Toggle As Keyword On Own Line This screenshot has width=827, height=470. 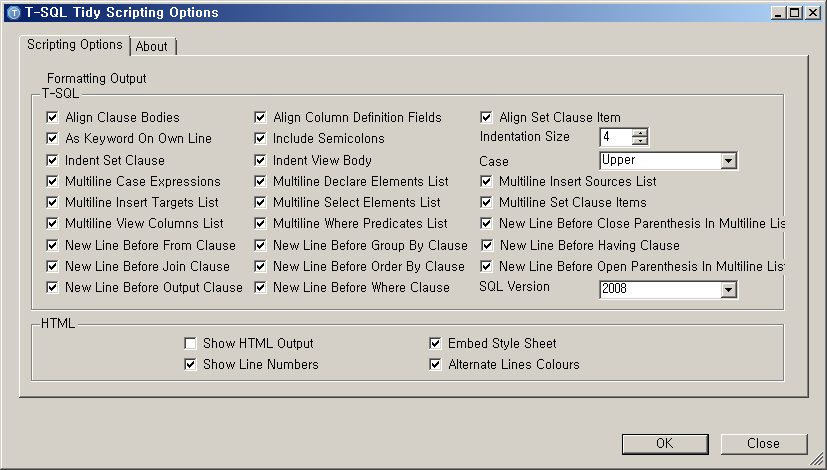coord(52,138)
